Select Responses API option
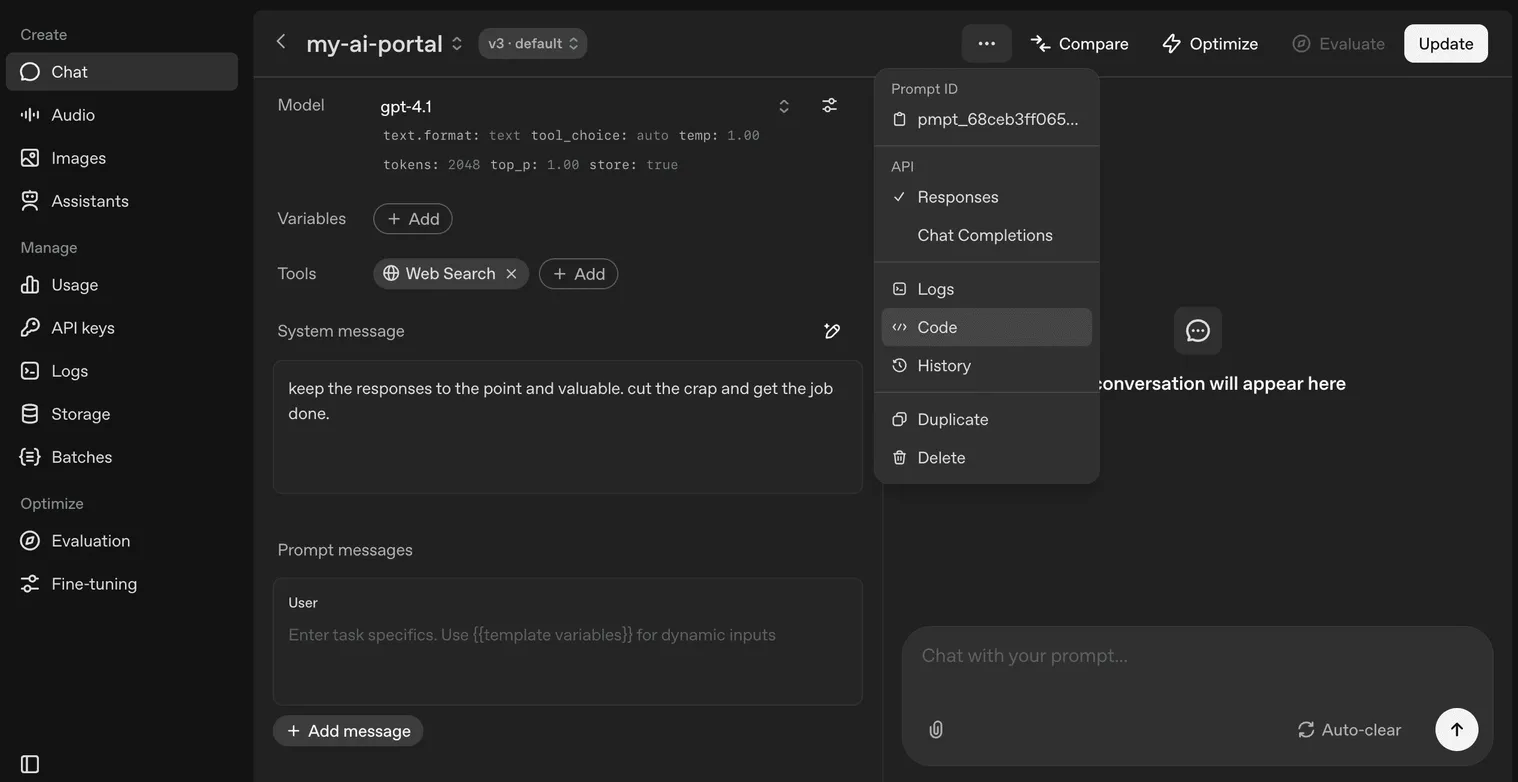 pyautogui.click(x=957, y=197)
